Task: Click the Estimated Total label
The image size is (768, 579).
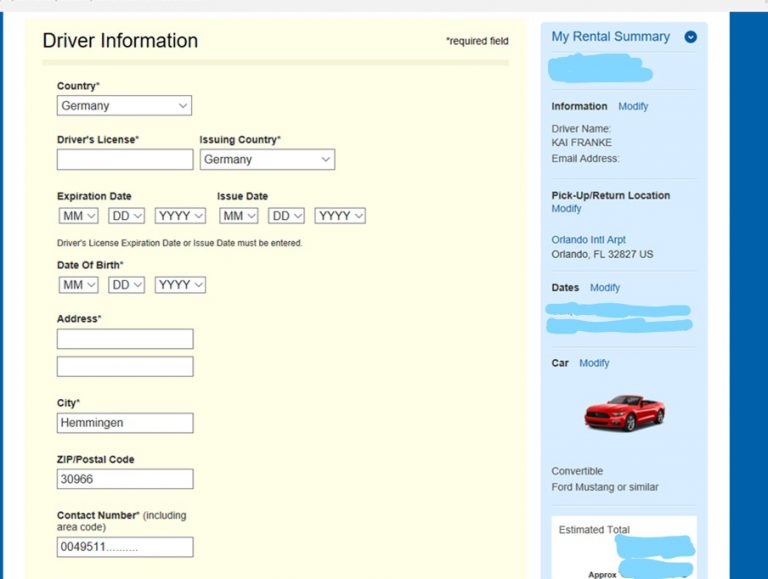Action: [x=594, y=530]
